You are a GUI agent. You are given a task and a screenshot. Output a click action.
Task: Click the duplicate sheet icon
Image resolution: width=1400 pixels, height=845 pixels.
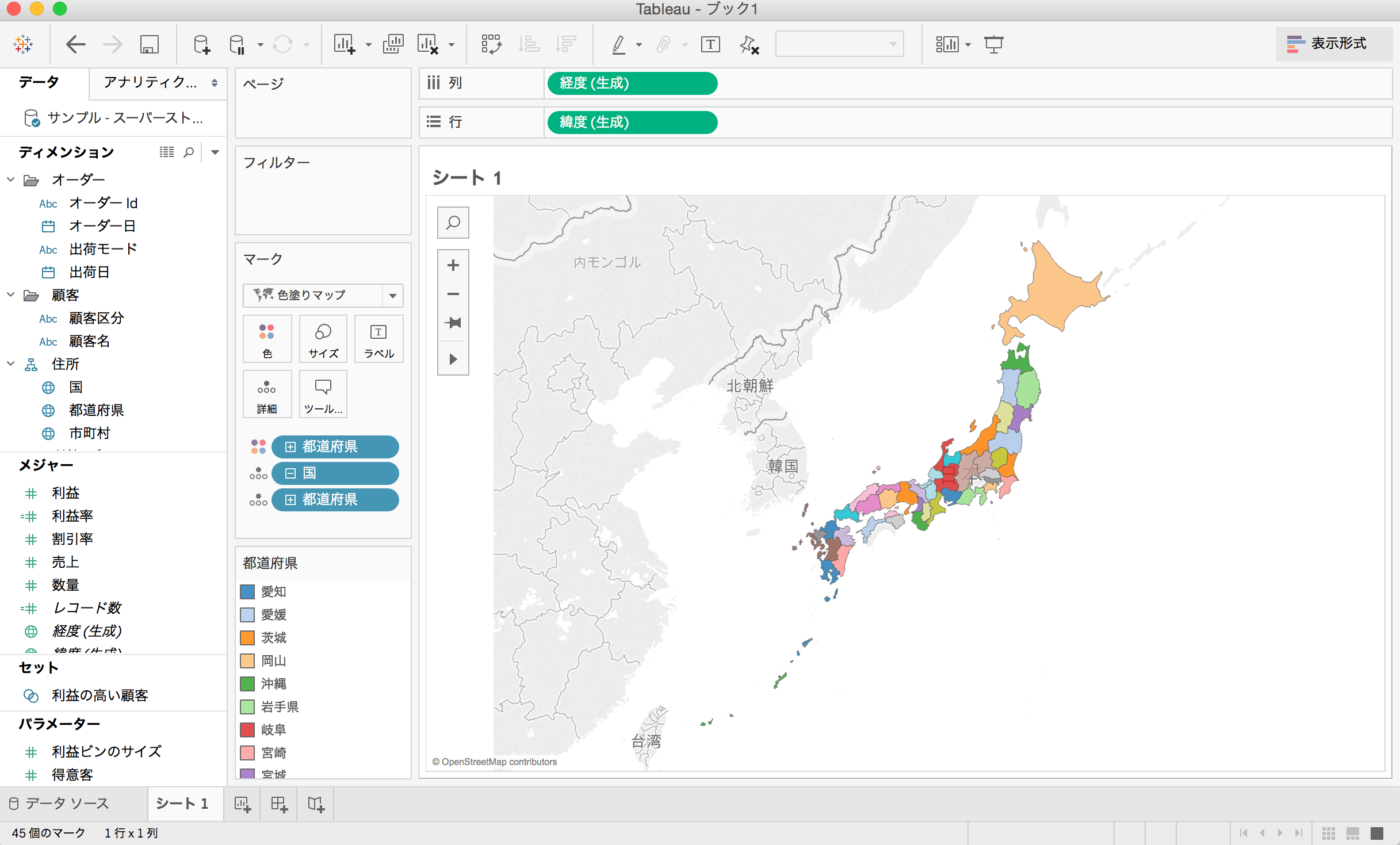tap(393, 44)
